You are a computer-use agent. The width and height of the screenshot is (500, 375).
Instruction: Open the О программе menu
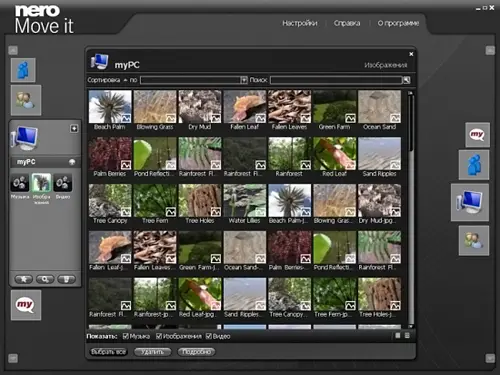(398, 23)
